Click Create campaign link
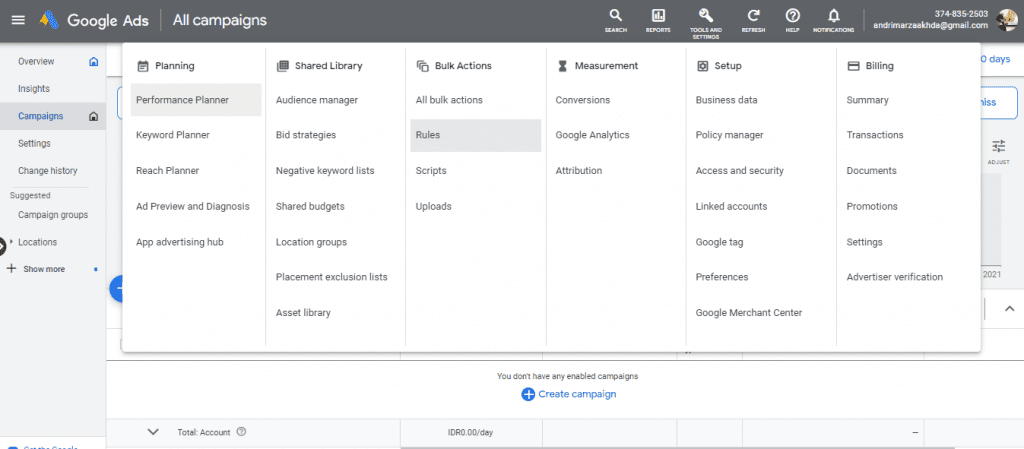This screenshot has width=1024, height=449. point(577,394)
